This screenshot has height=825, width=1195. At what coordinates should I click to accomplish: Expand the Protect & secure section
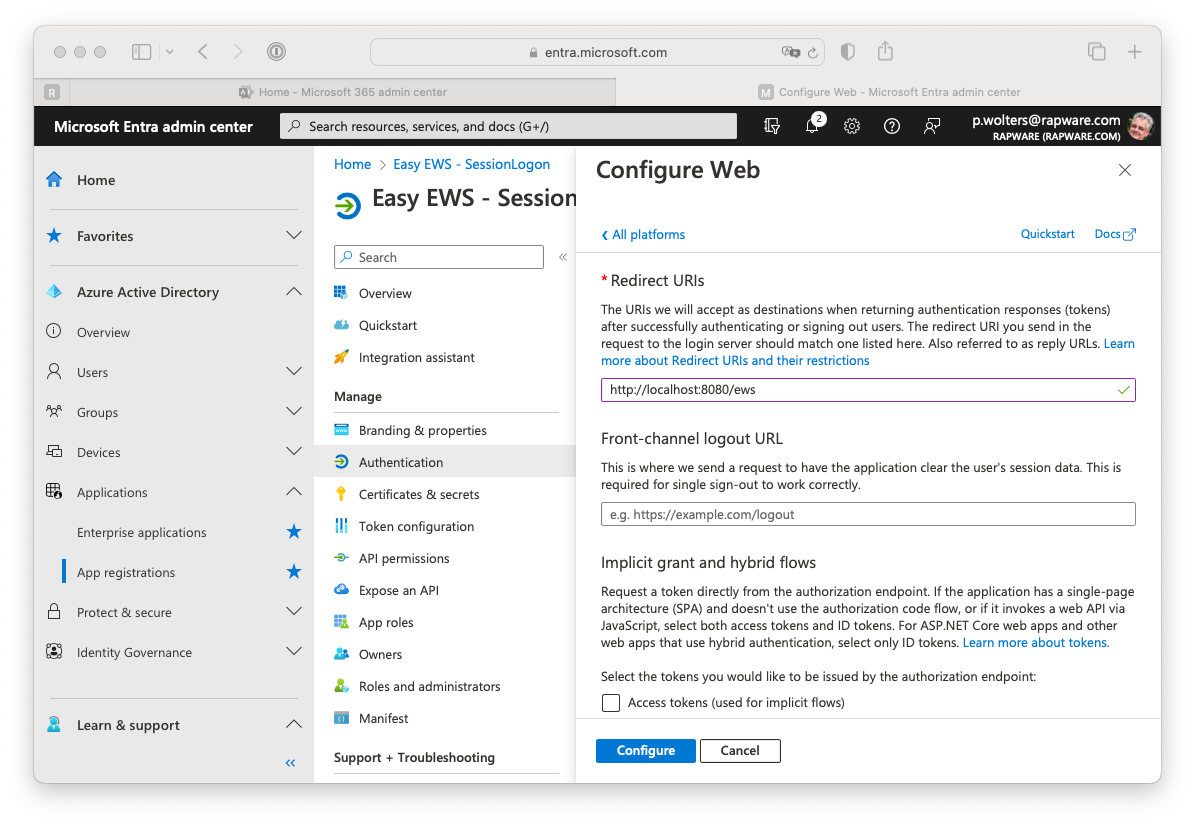pyautogui.click(x=293, y=612)
